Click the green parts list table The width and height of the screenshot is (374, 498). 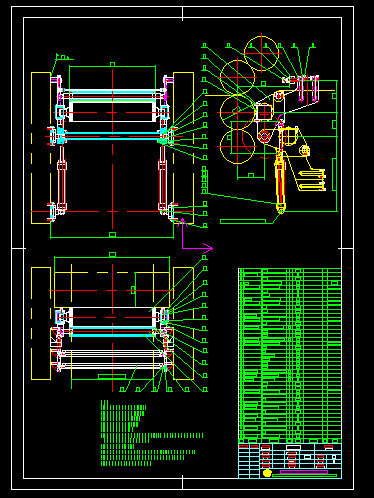(290, 356)
